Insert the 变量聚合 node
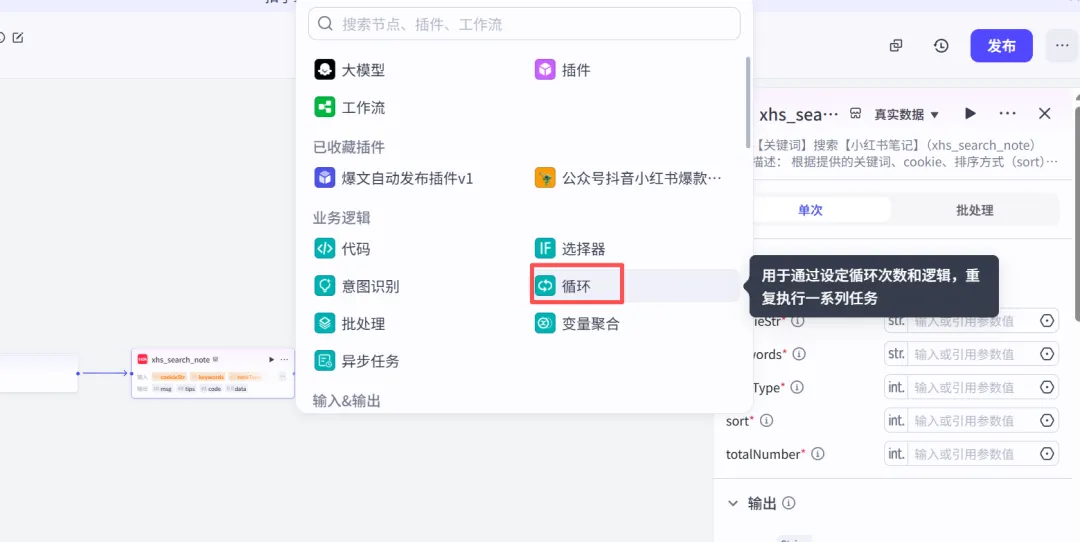 (x=577, y=323)
